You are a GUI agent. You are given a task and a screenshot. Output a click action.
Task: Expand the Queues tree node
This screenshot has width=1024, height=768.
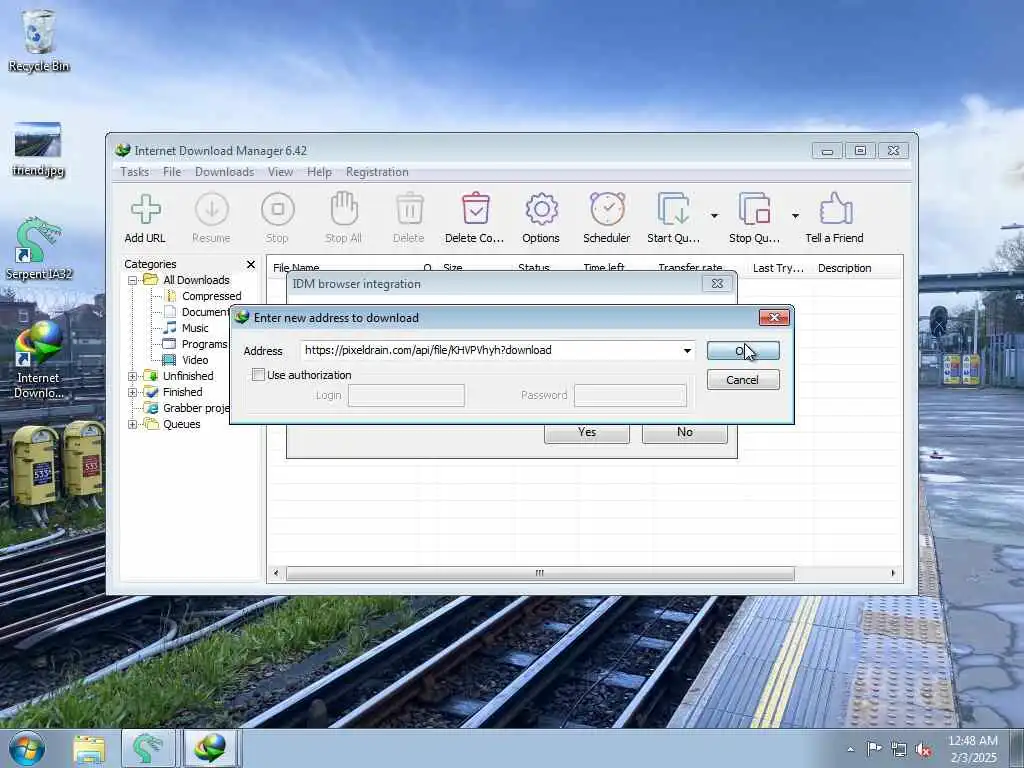(133, 424)
